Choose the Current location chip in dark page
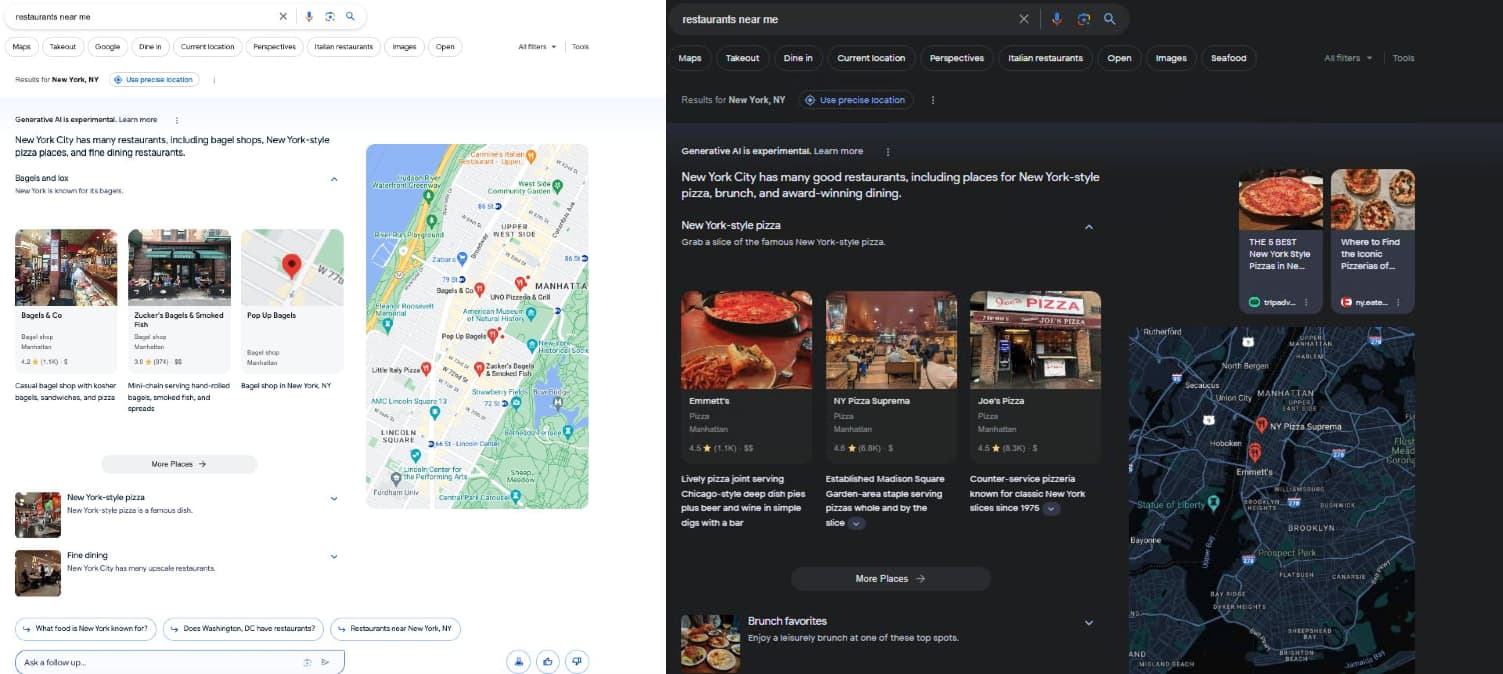 tap(871, 58)
